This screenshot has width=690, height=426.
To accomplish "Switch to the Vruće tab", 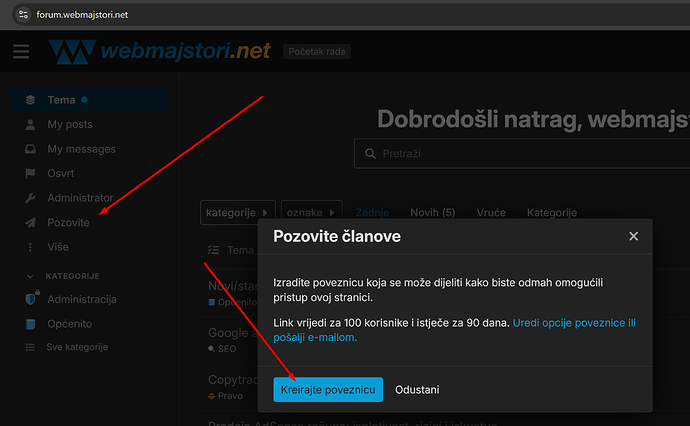I will [x=491, y=213].
